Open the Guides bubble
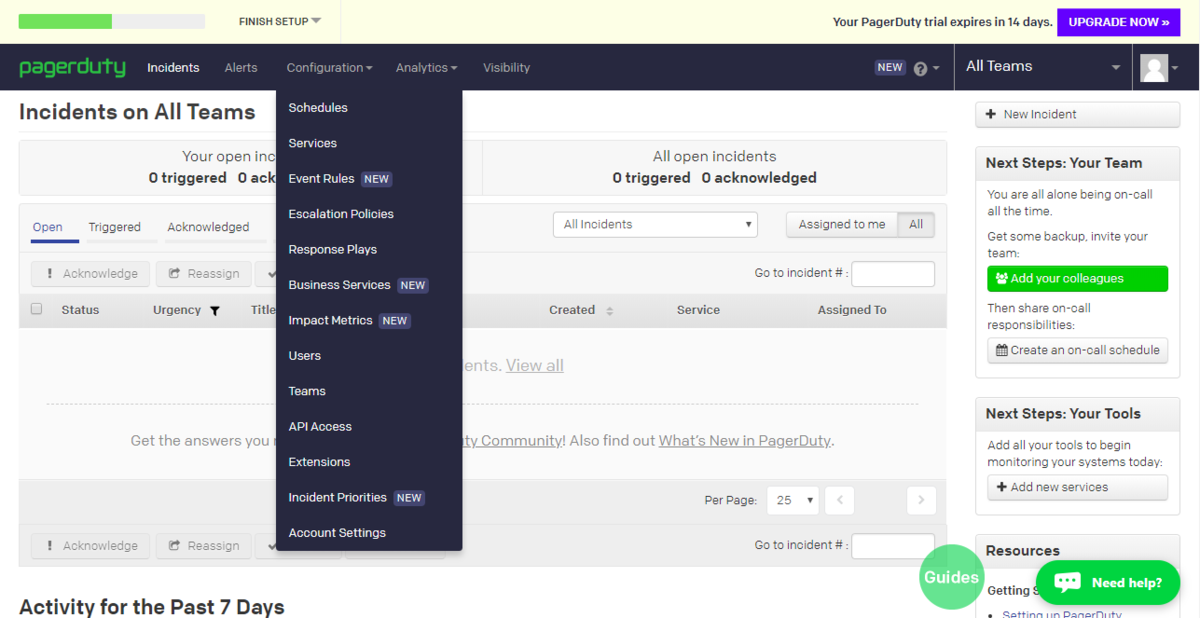This screenshot has width=1200, height=618. 951,577
